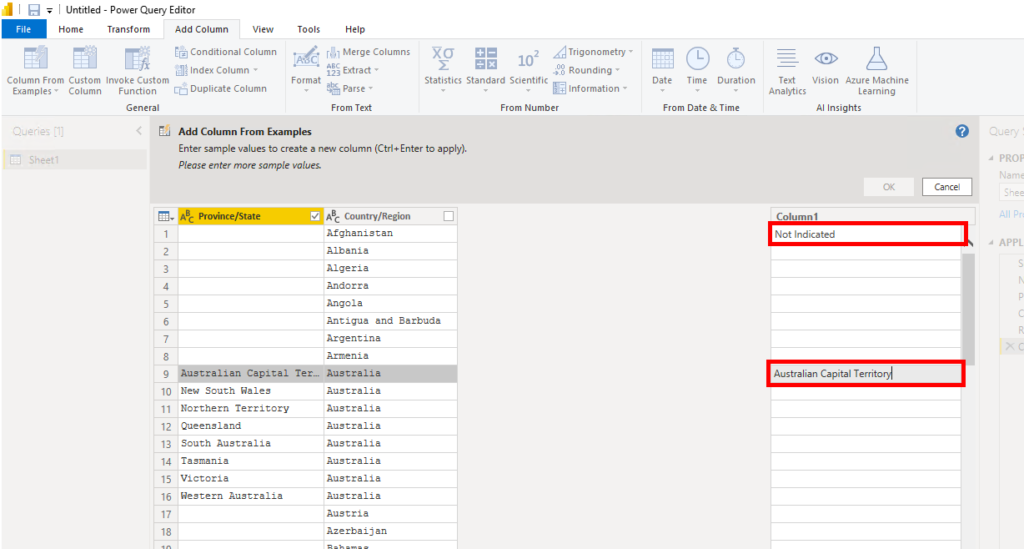Expand the Index Column dropdown
The height and width of the screenshot is (549, 1024).
click(x=255, y=70)
